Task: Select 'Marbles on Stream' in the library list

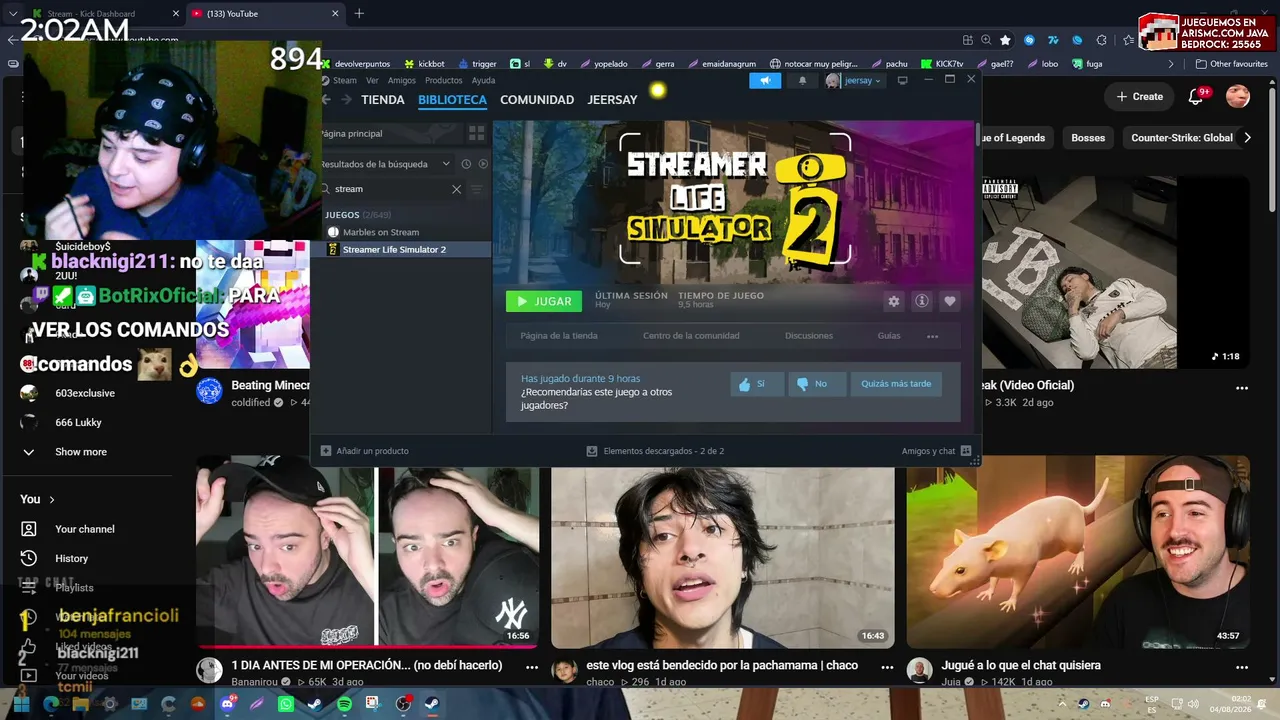Action: point(381,232)
